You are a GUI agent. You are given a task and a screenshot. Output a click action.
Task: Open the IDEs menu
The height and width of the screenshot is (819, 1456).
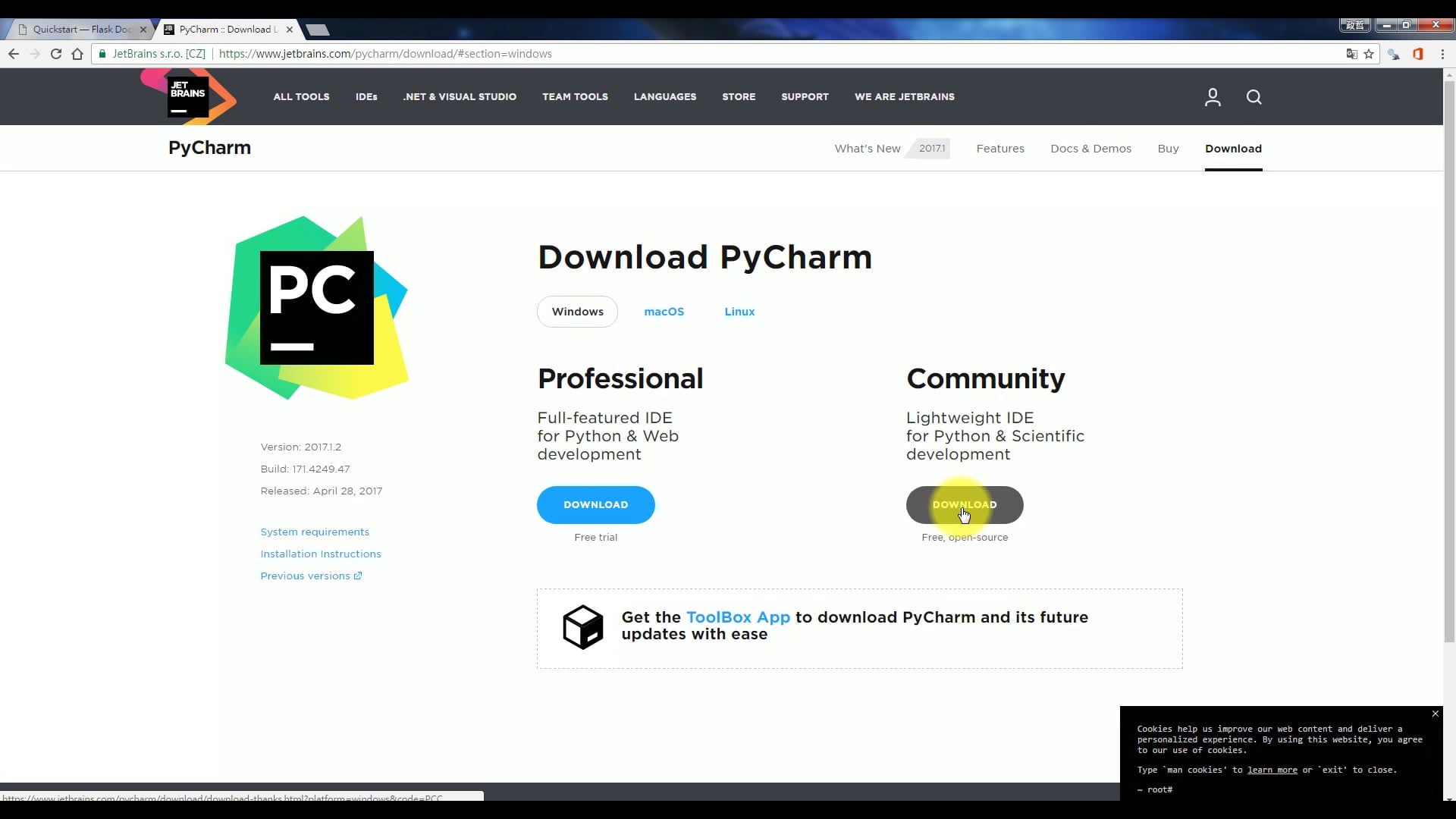(366, 96)
